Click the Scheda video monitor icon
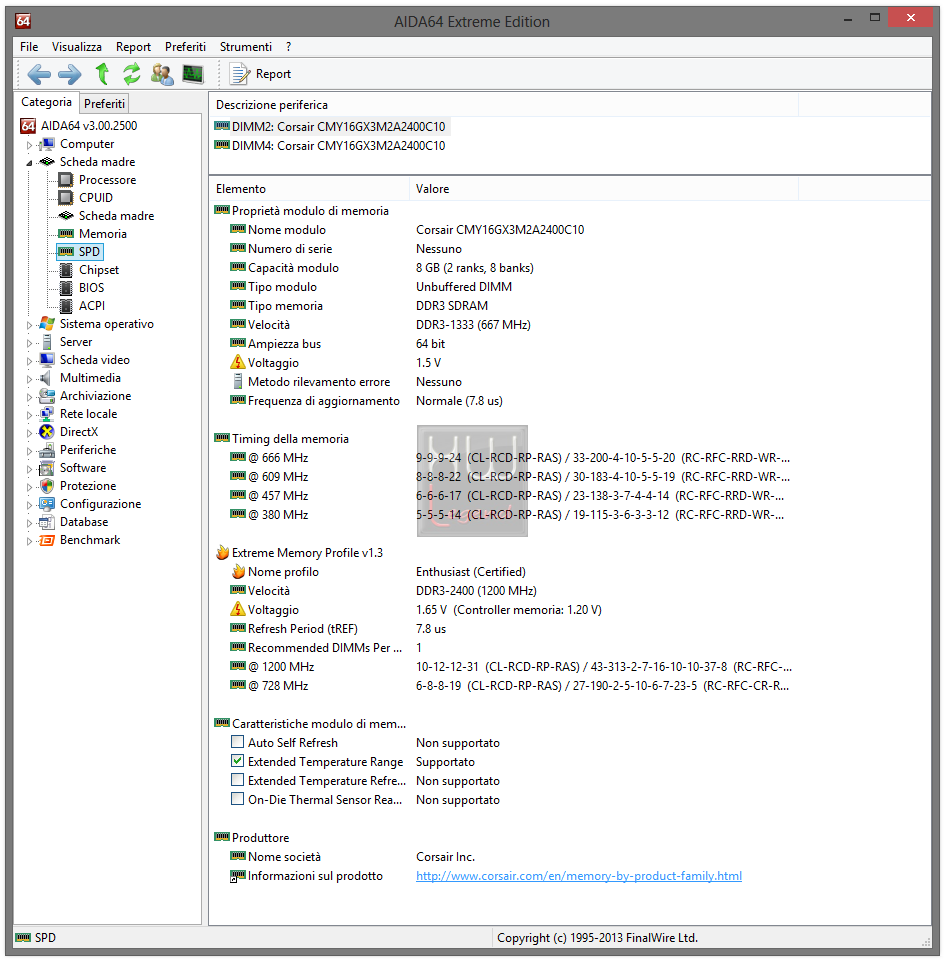The width and height of the screenshot is (946, 962). tap(47, 360)
